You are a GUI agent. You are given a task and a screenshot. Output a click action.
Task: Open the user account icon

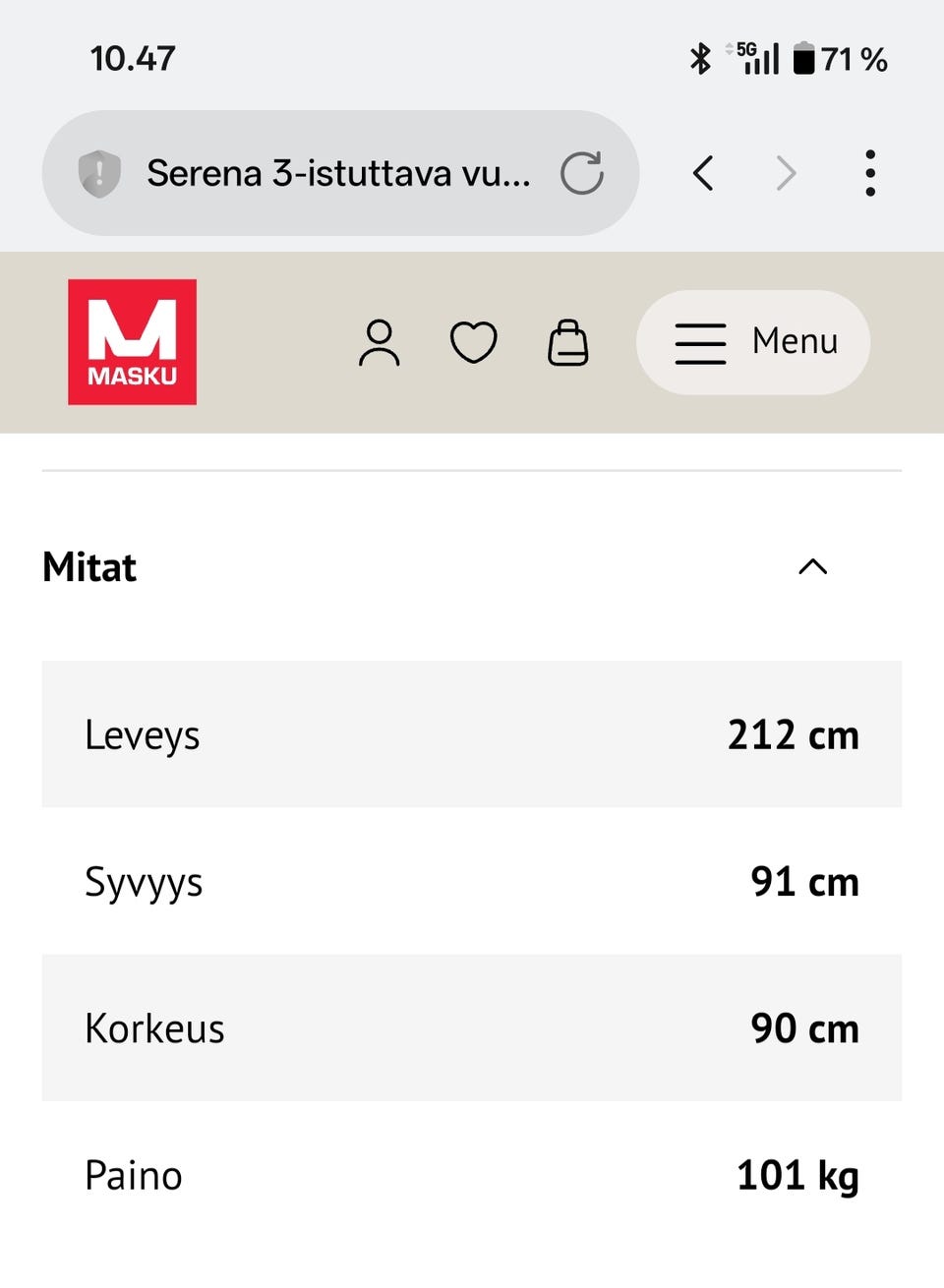pos(379,342)
